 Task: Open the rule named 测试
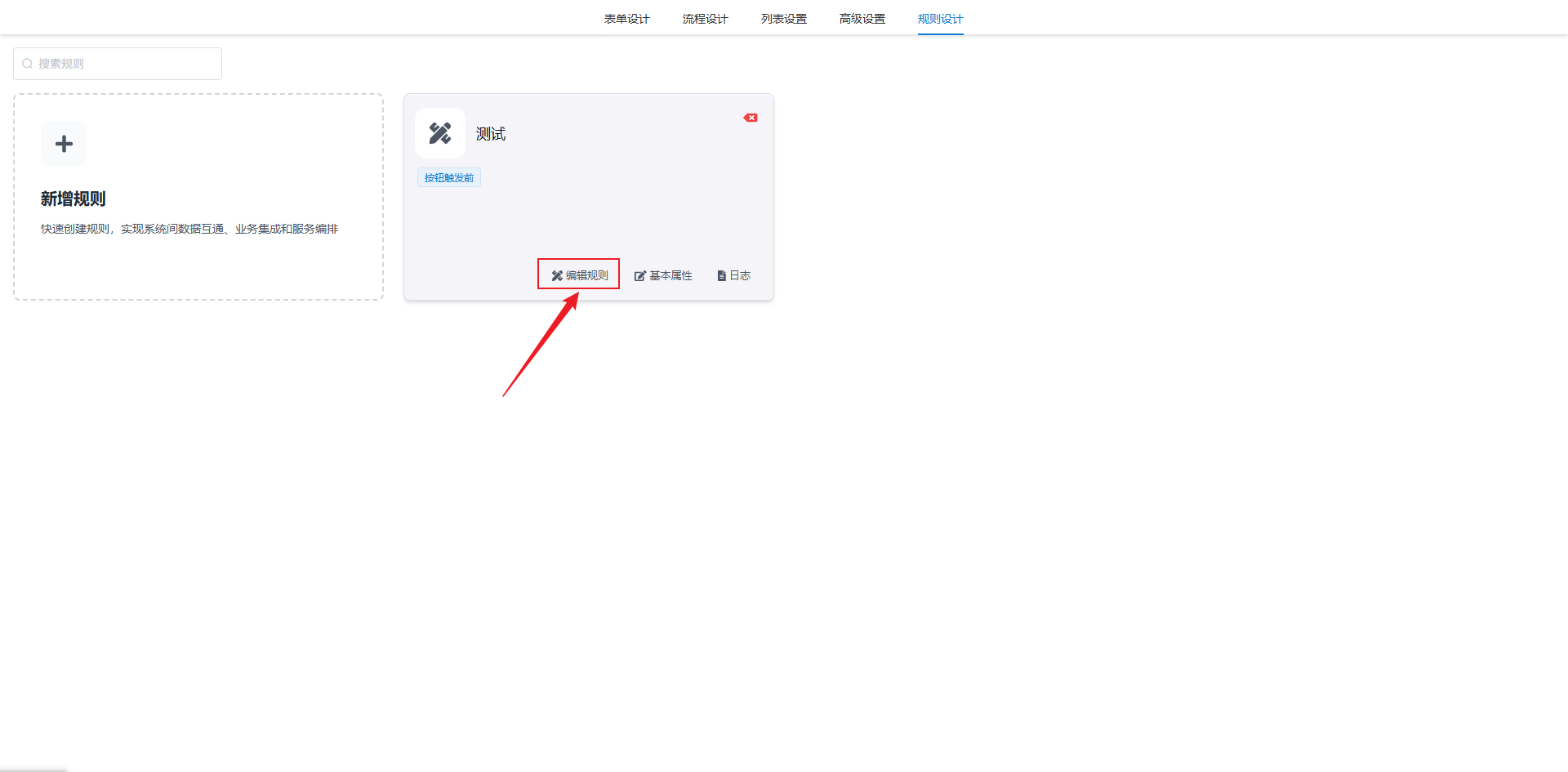pos(491,134)
